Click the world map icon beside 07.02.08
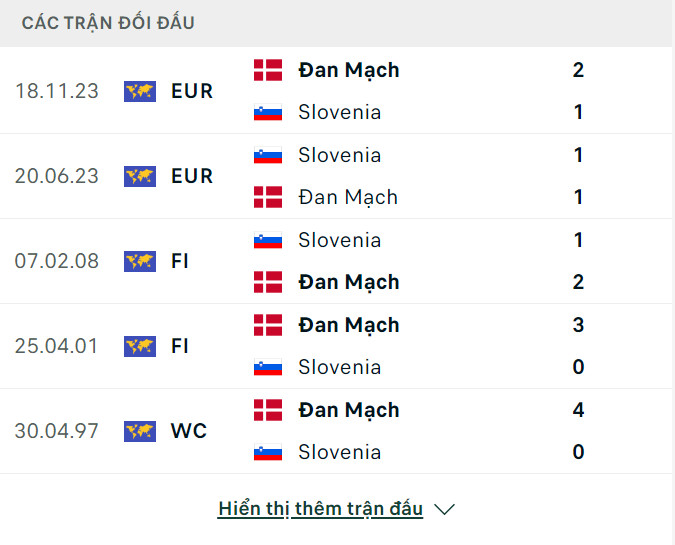The width and height of the screenshot is (675, 545). point(140,261)
